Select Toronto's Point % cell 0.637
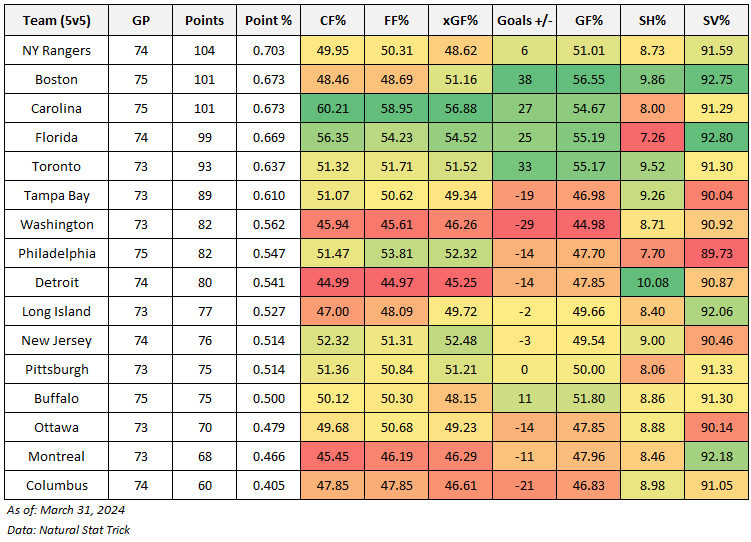Screen dimensions: 751x542 [x=270, y=166]
